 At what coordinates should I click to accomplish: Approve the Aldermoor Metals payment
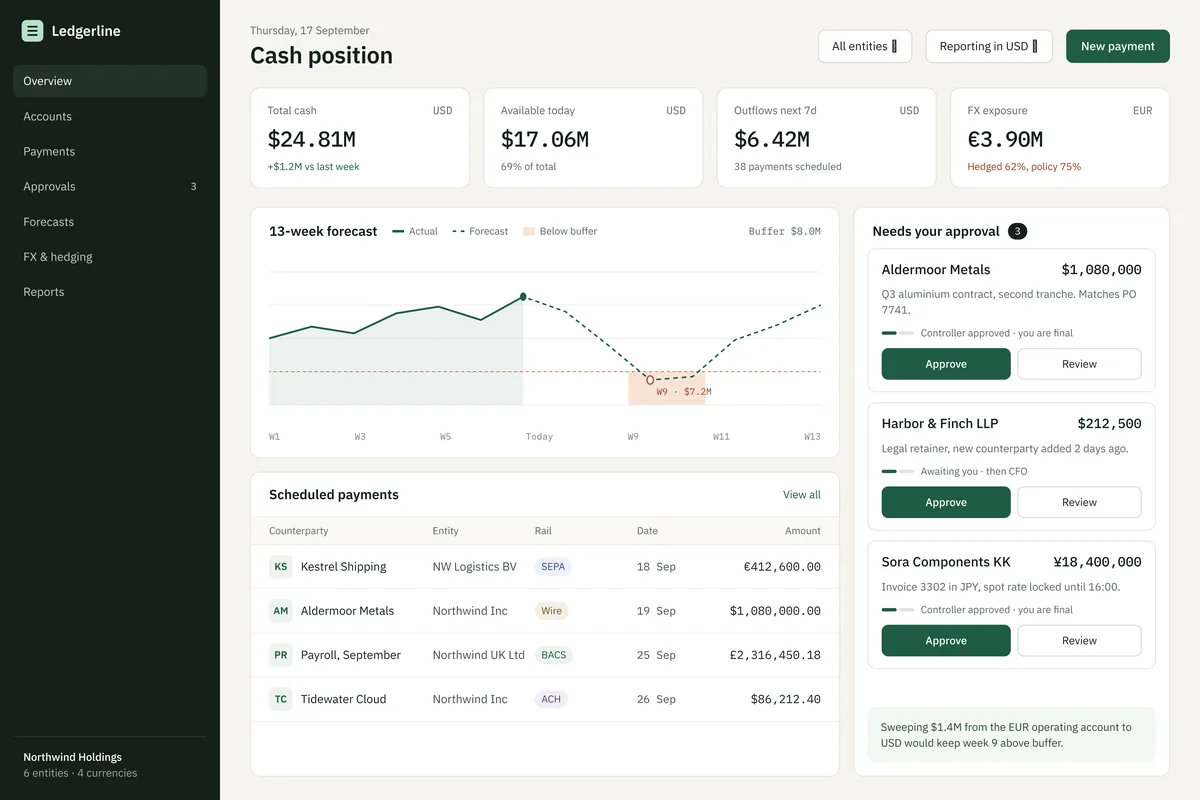[x=946, y=364]
